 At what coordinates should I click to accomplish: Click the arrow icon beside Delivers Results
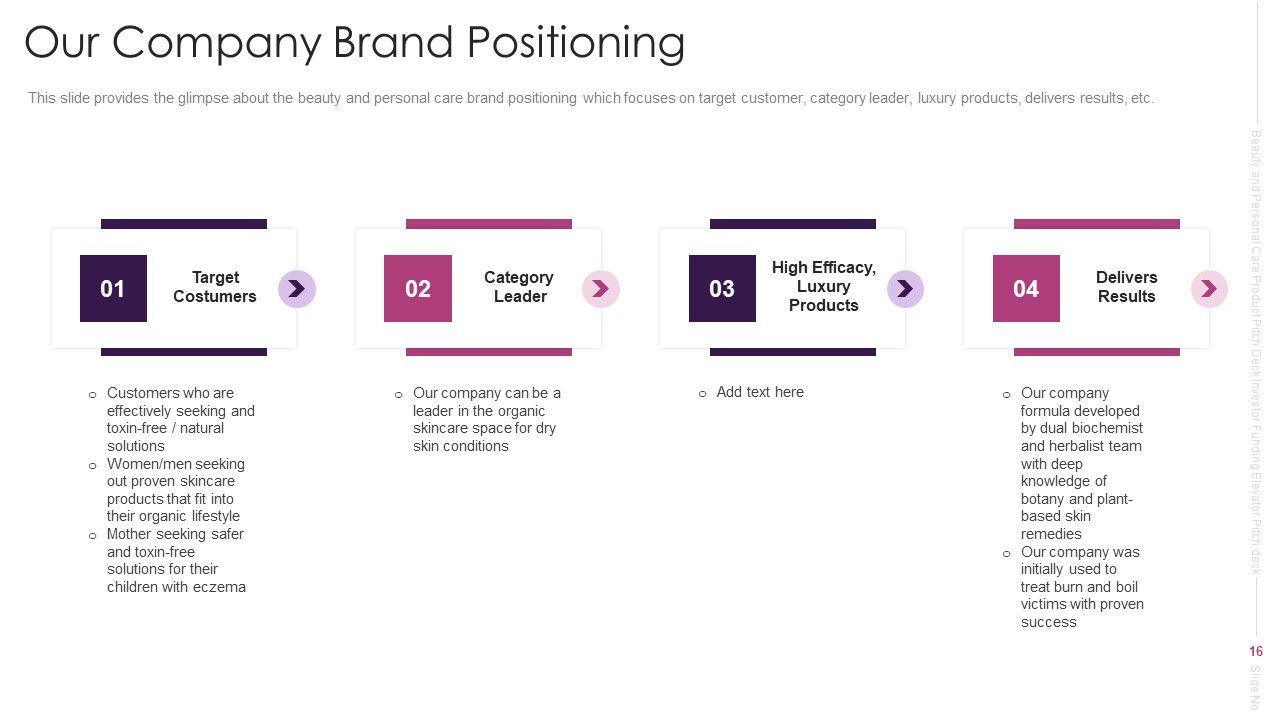[1209, 289]
